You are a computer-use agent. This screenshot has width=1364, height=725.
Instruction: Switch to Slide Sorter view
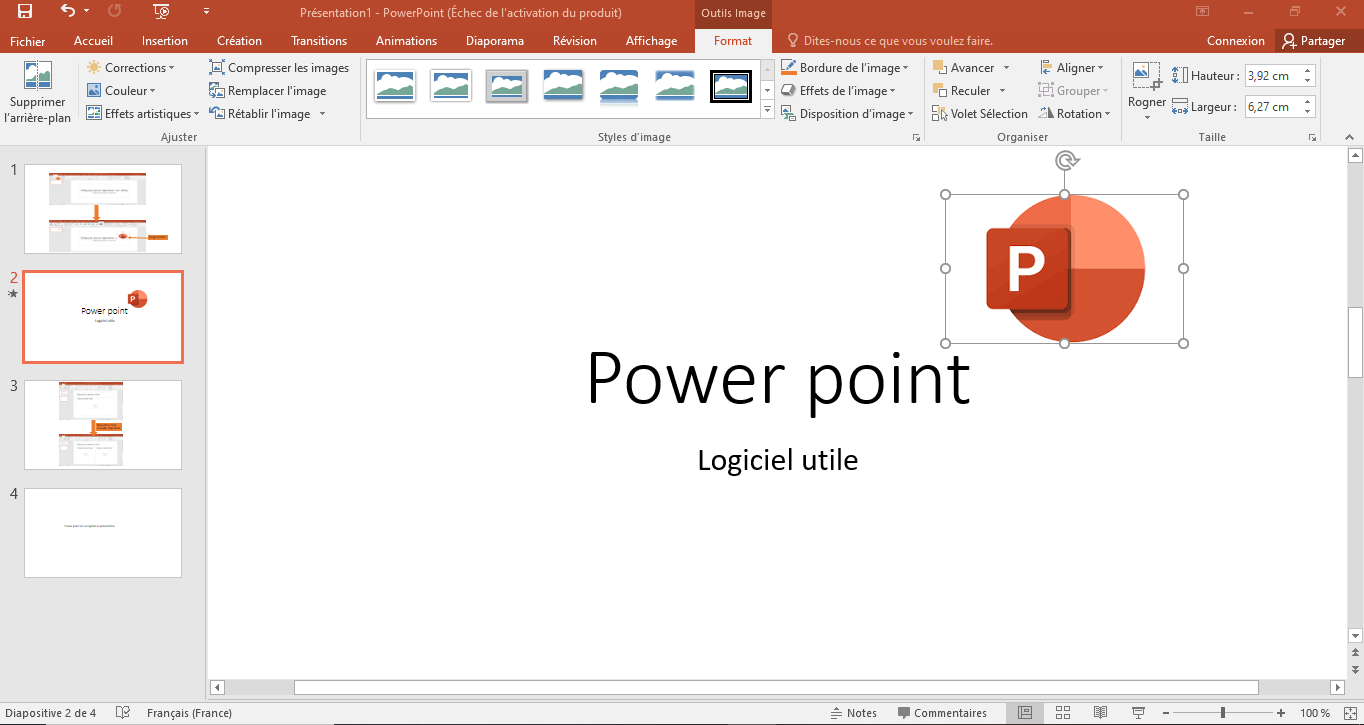[x=1063, y=713]
